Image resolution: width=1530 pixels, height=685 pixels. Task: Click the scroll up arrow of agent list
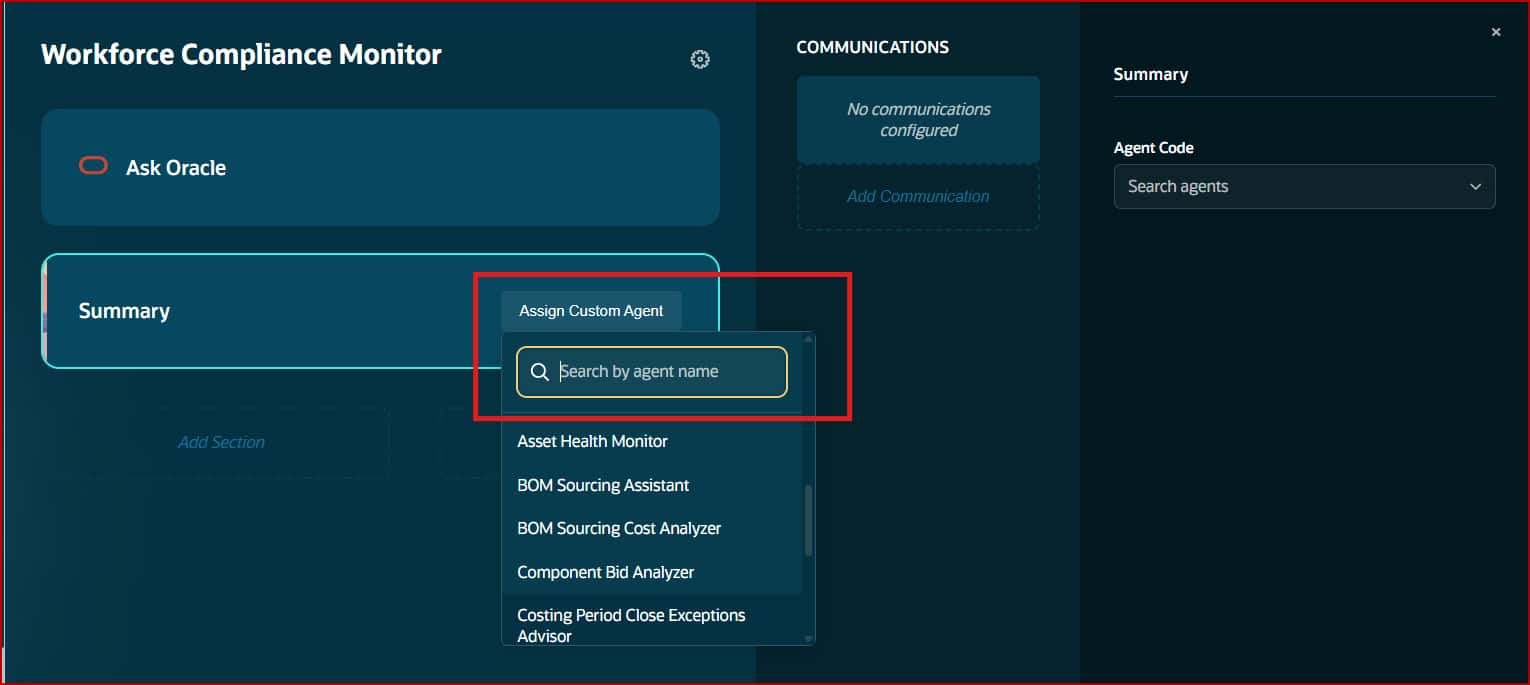(x=808, y=339)
